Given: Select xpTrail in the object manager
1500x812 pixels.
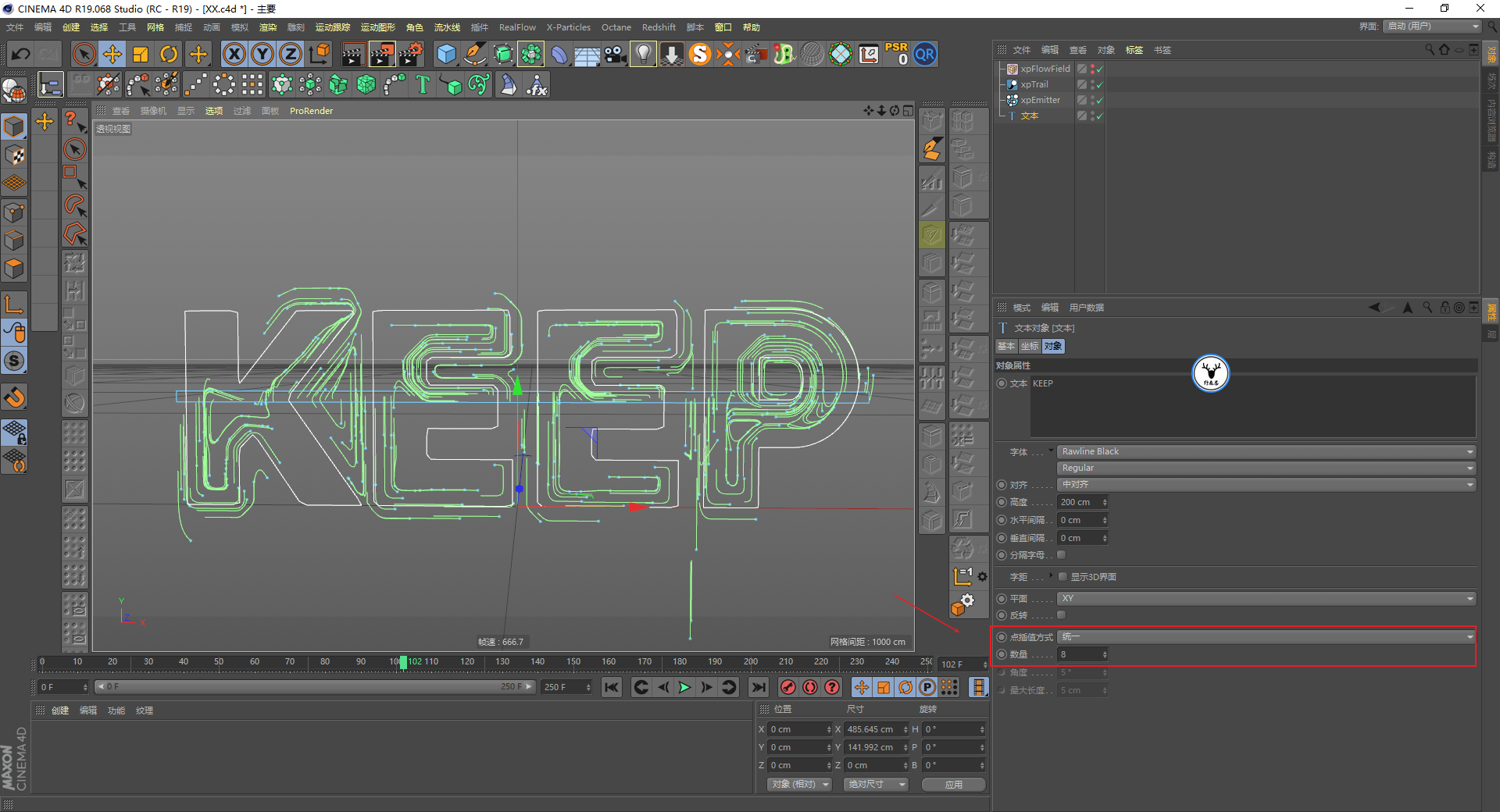Looking at the screenshot, I should click(1034, 84).
